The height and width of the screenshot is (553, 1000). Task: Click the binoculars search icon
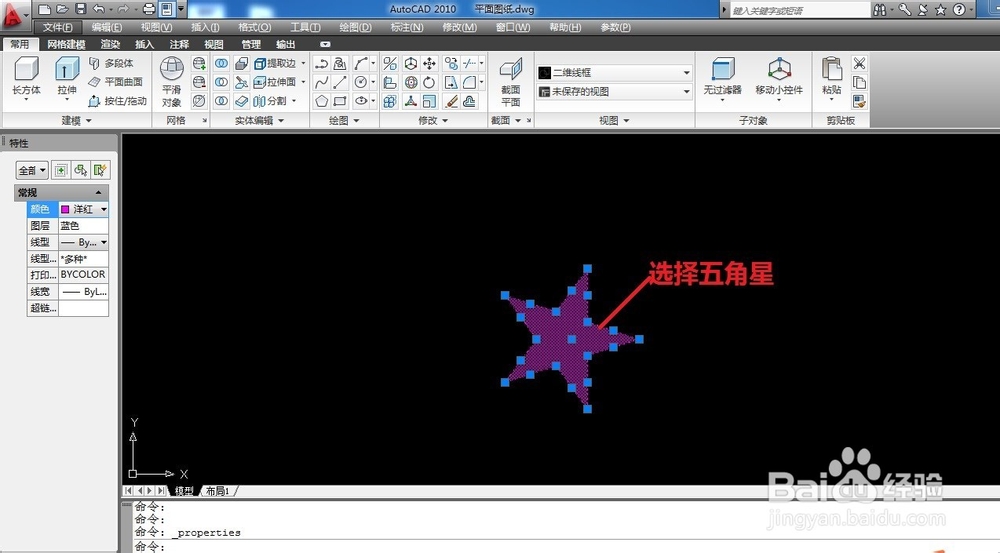coord(879,10)
